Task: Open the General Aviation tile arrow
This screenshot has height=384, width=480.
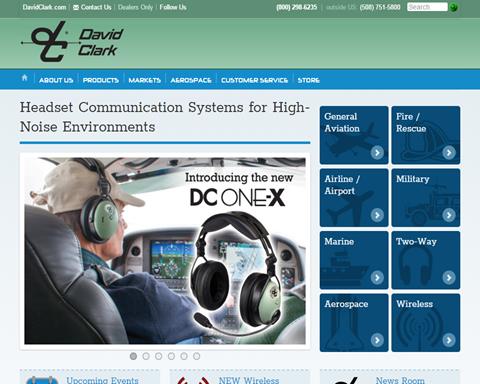Action: [x=377, y=153]
